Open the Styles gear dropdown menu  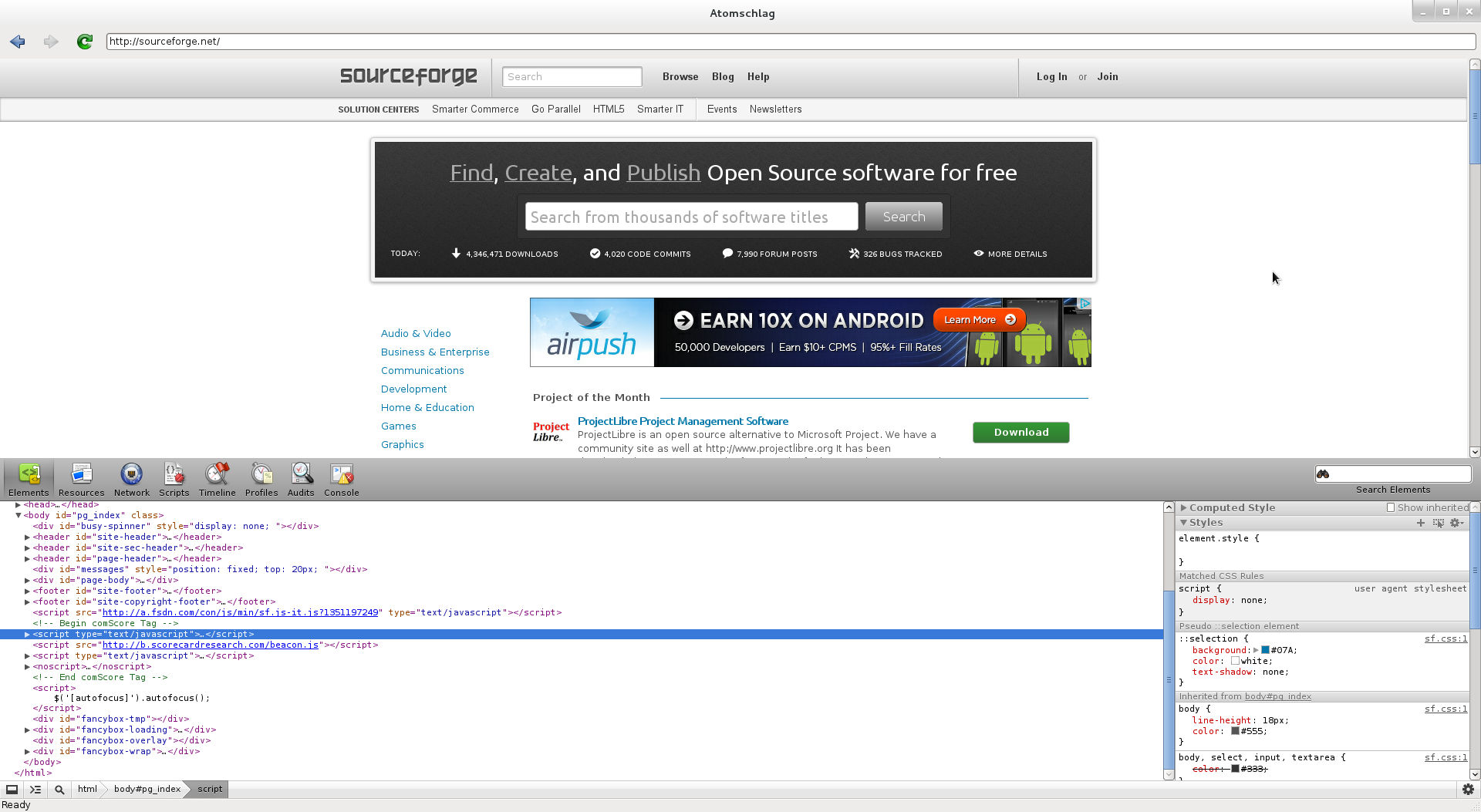1456,523
